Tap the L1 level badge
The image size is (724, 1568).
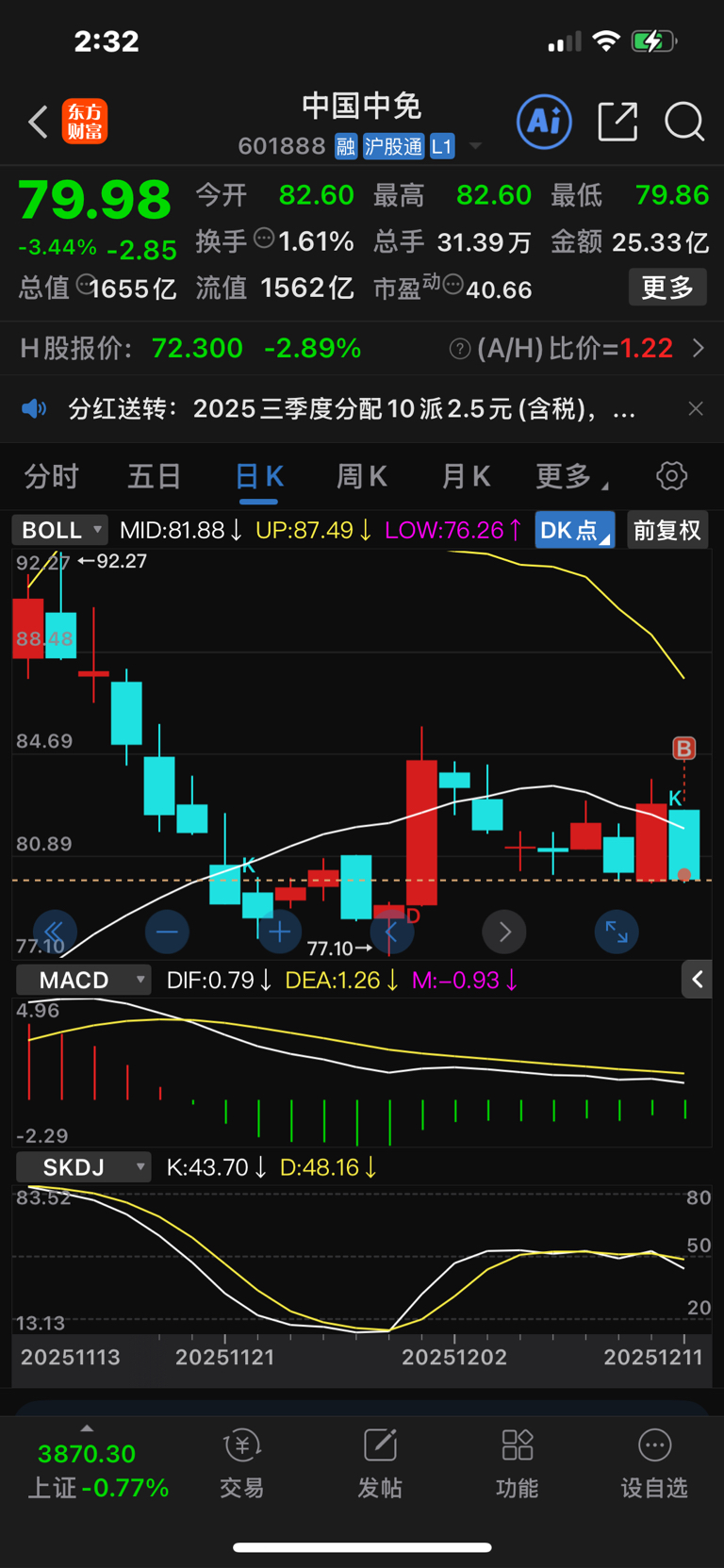(x=442, y=146)
